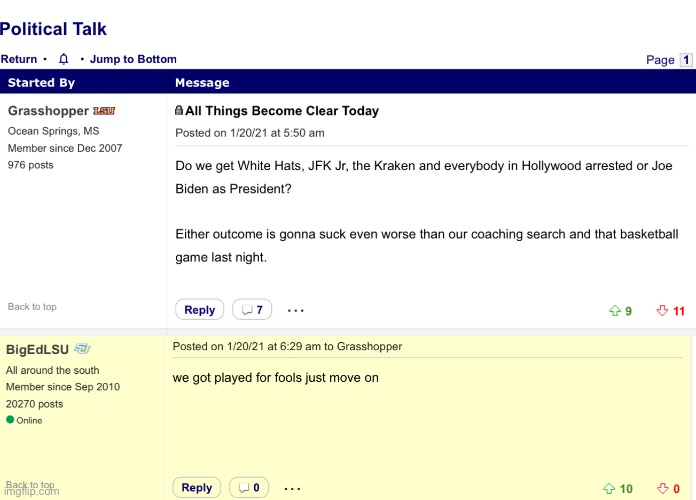Click the Return link
The height and width of the screenshot is (500, 696).
(19, 59)
